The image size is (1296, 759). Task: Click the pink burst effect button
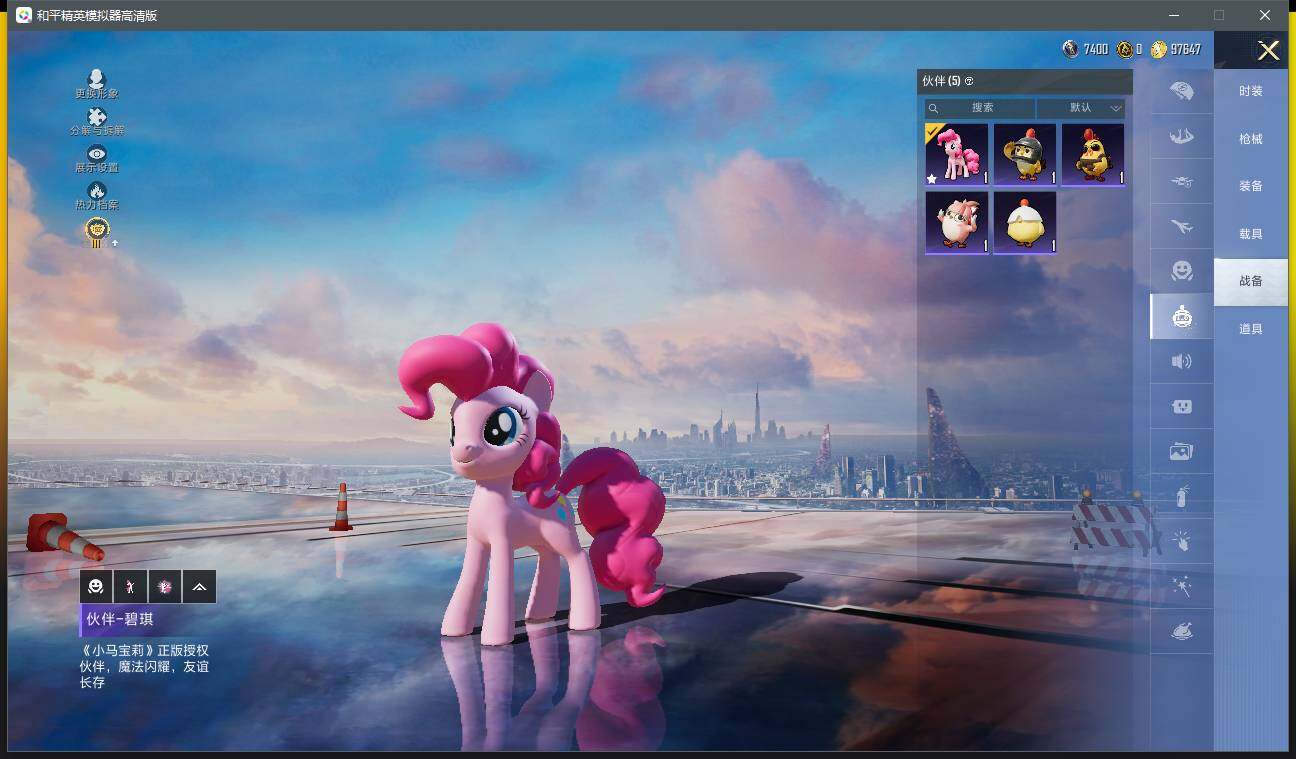click(x=165, y=587)
